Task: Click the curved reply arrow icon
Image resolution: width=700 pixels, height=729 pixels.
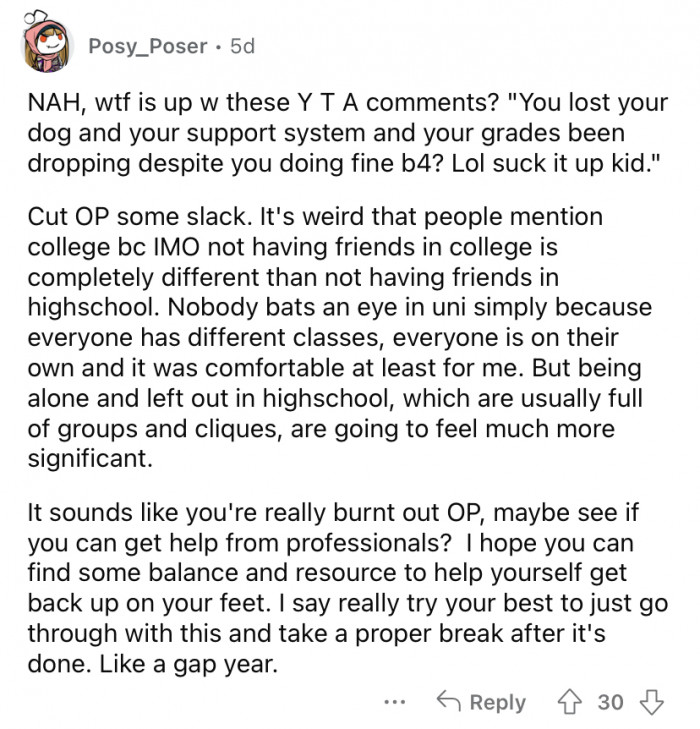Action: 448,703
